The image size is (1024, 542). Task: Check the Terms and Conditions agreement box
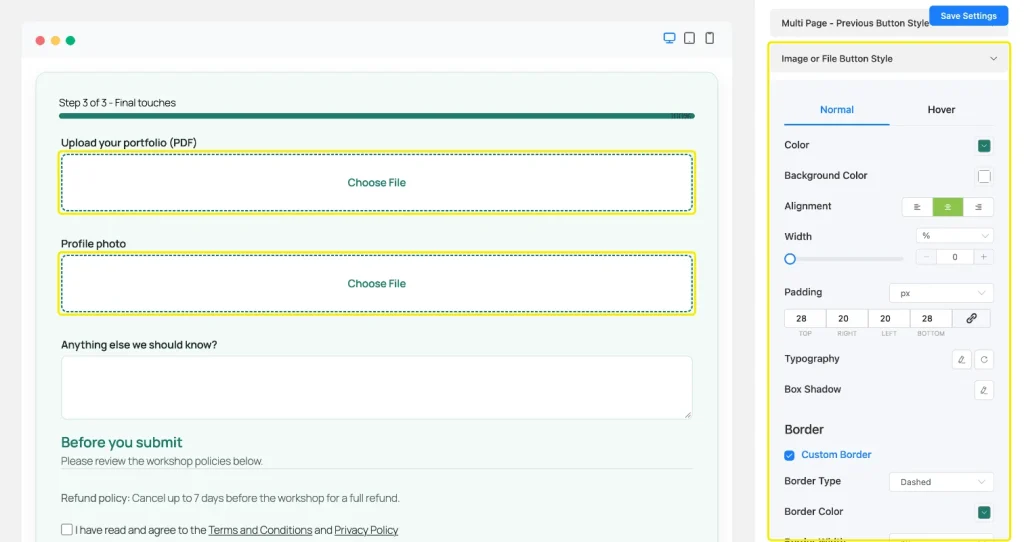click(x=67, y=530)
